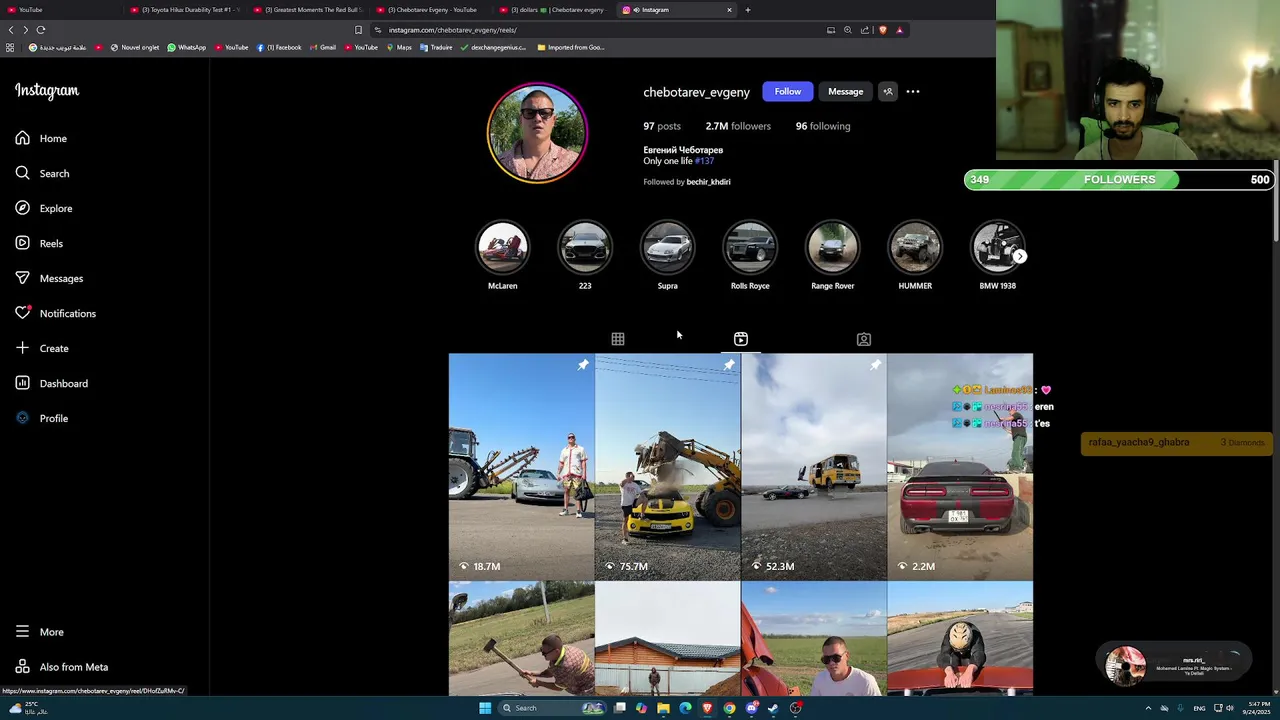Click the page vertical scrollbar

click(1276, 200)
